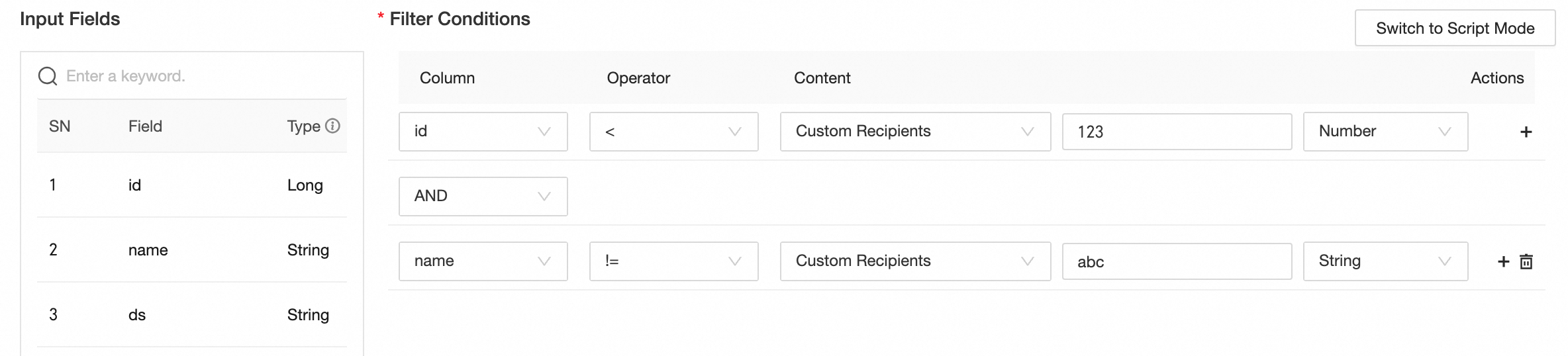Image resolution: width=1568 pixels, height=356 pixels.
Task: Add a condition after the name row
Action: click(1503, 262)
